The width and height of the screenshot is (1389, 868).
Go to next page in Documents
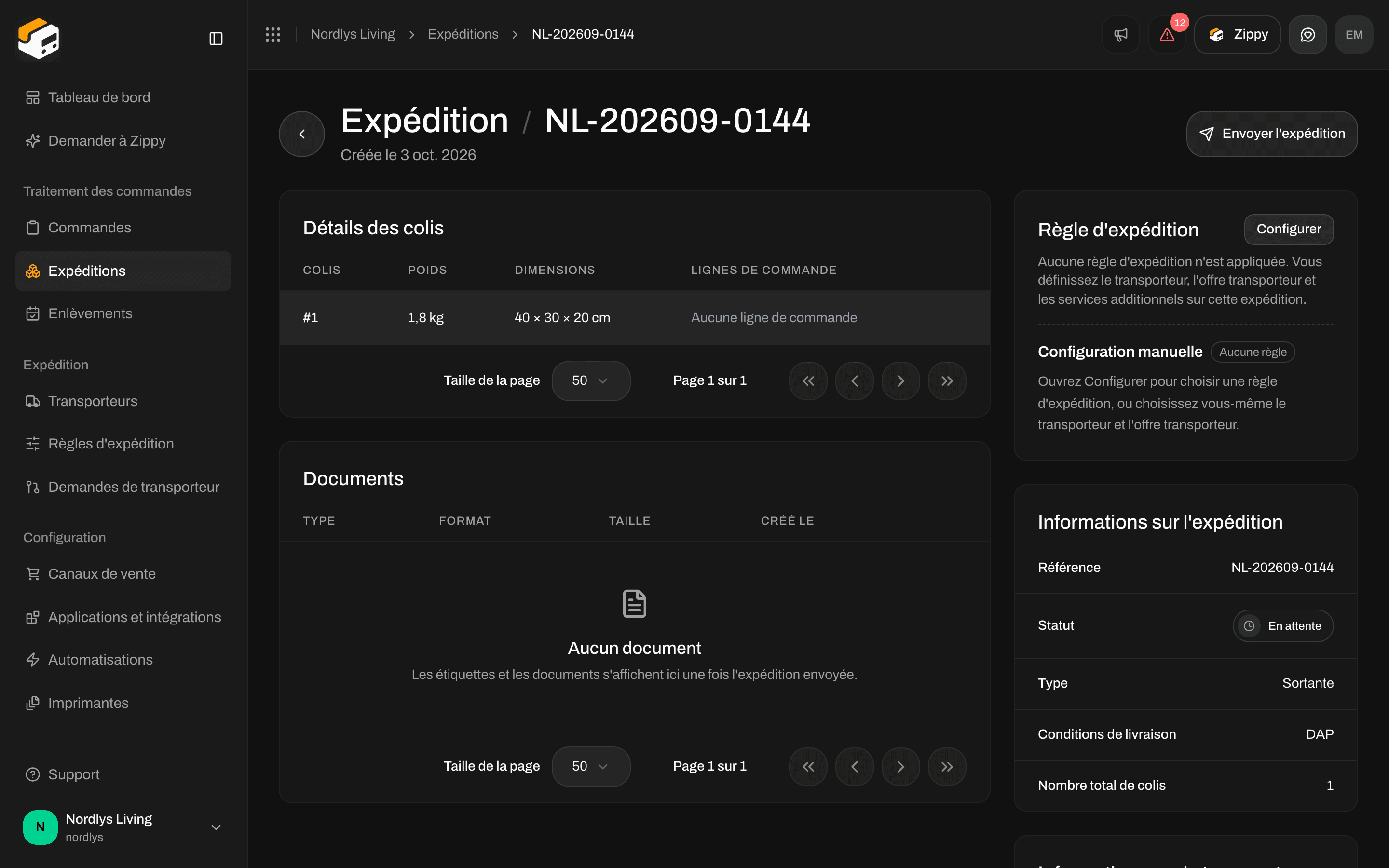tap(900, 766)
